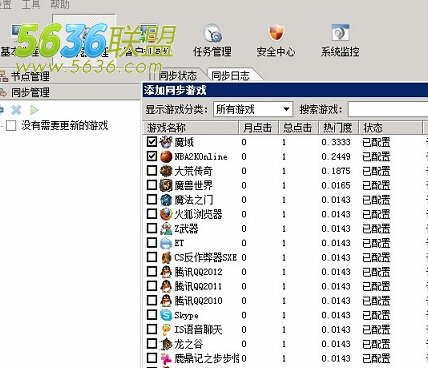
Task: Click the 魔域 game icon
Action: pos(166,142)
